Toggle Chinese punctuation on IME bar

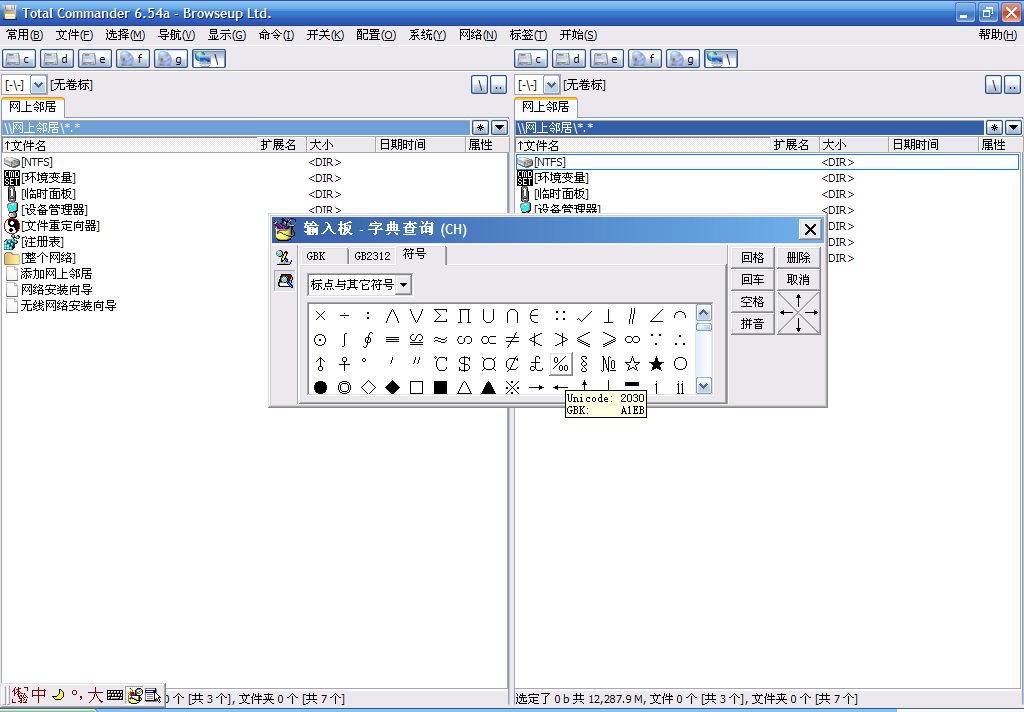point(77,695)
